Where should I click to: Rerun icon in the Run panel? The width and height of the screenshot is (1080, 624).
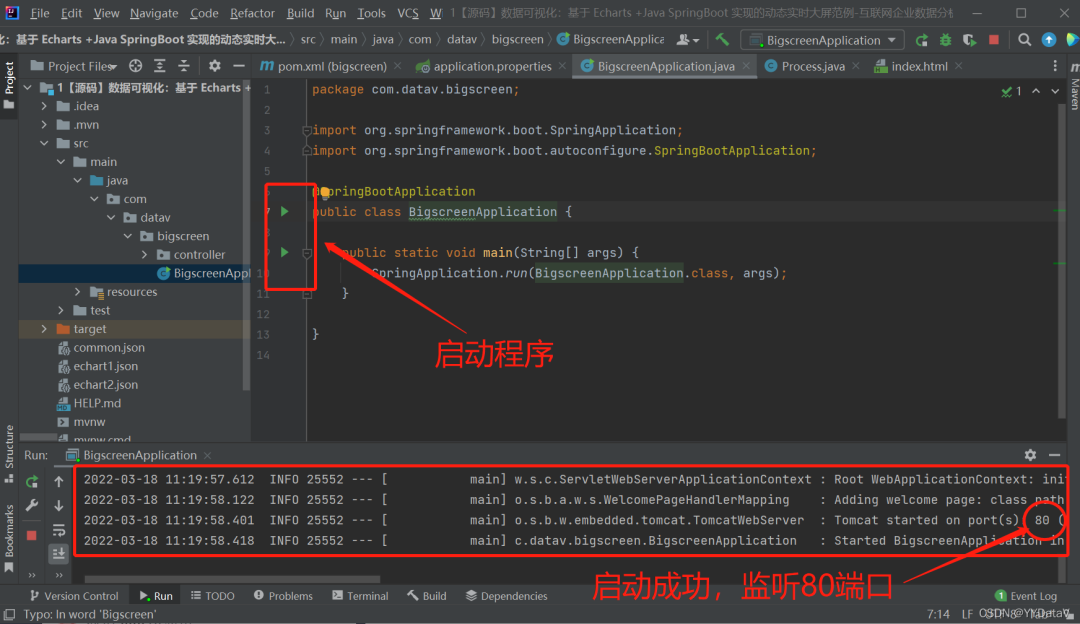pos(32,481)
